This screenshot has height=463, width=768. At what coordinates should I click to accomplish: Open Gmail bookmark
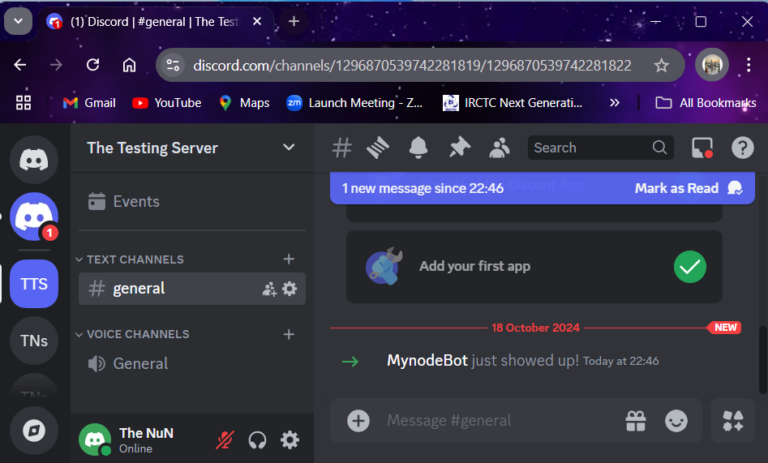click(89, 103)
